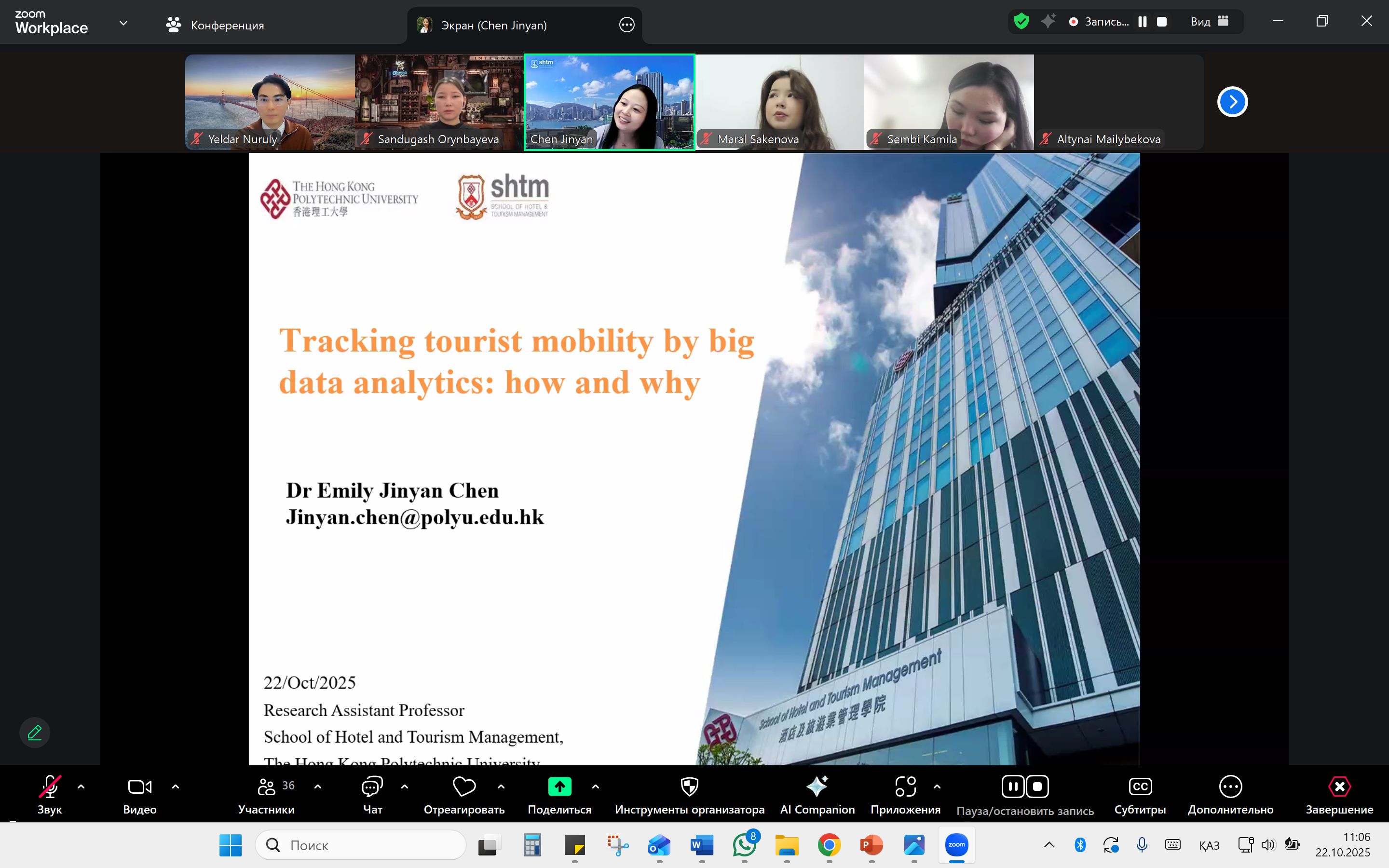
Task: Click the red Завершение button
Action: click(x=1339, y=787)
